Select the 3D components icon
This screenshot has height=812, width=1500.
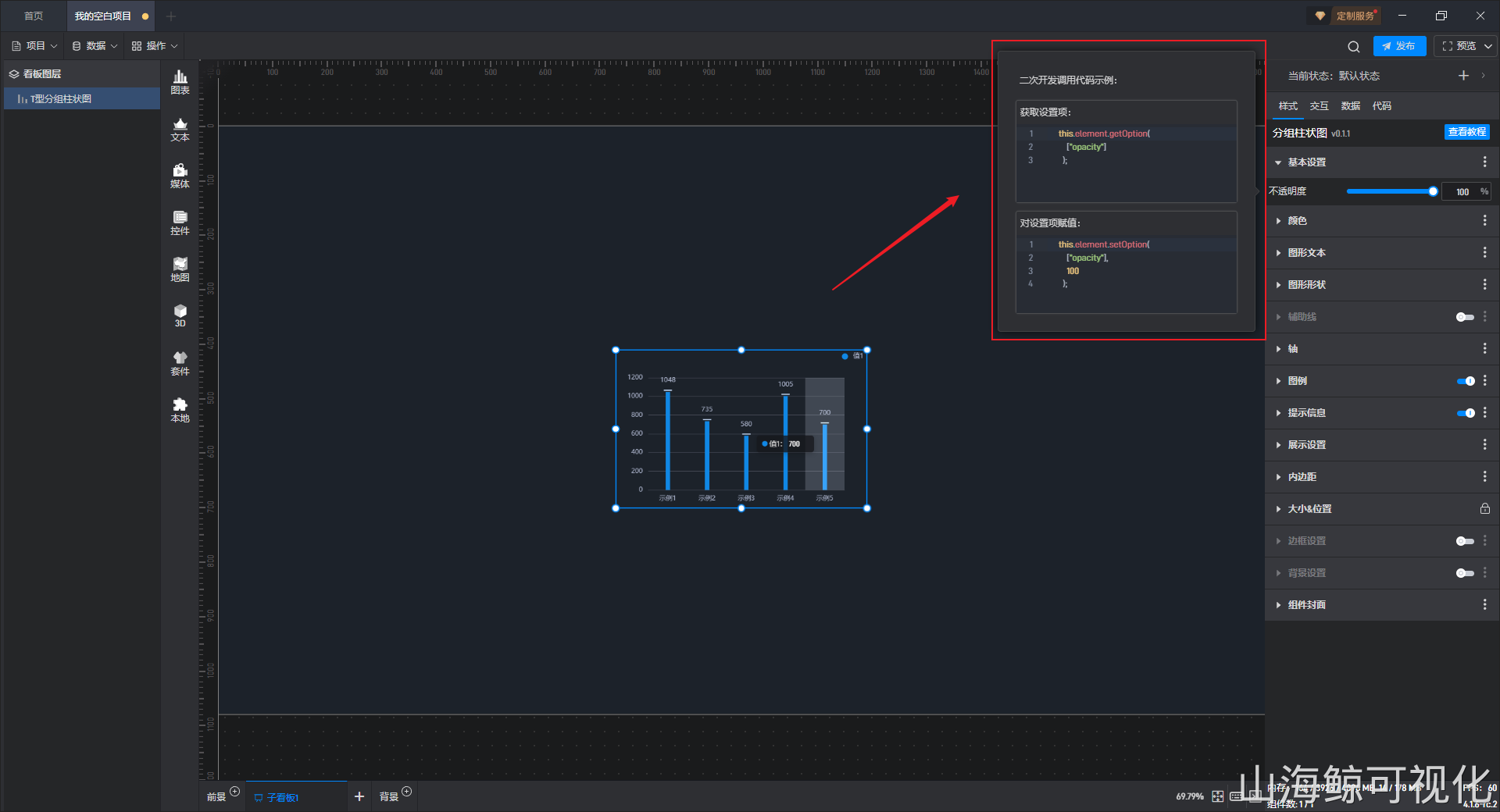coord(180,315)
